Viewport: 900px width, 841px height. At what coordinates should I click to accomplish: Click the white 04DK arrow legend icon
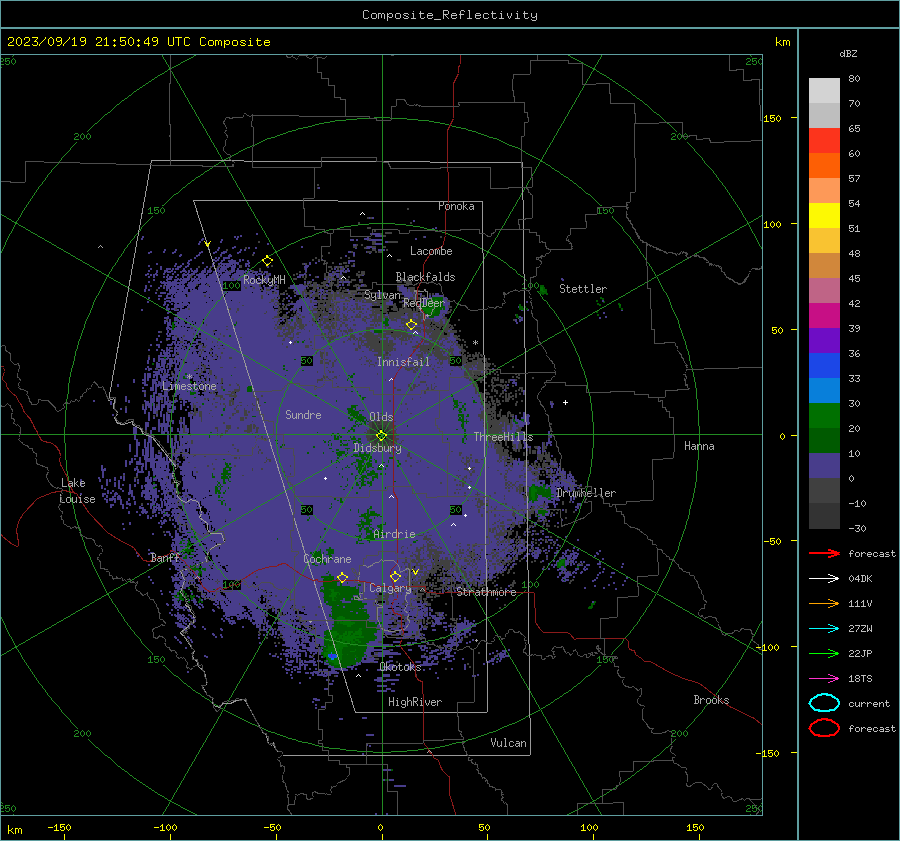click(824, 578)
